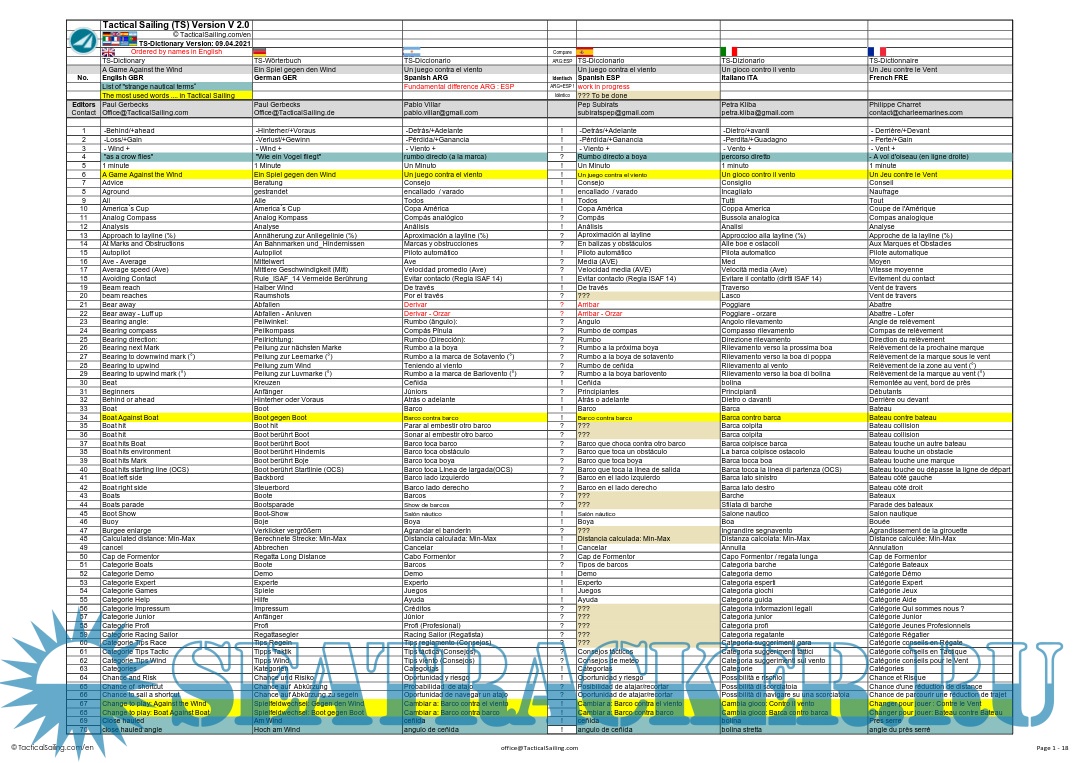Viewport: 1080px width, 763px height.
Task: Click the 'Page 1 - 18' footer indicator
Action: point(1052,747)
